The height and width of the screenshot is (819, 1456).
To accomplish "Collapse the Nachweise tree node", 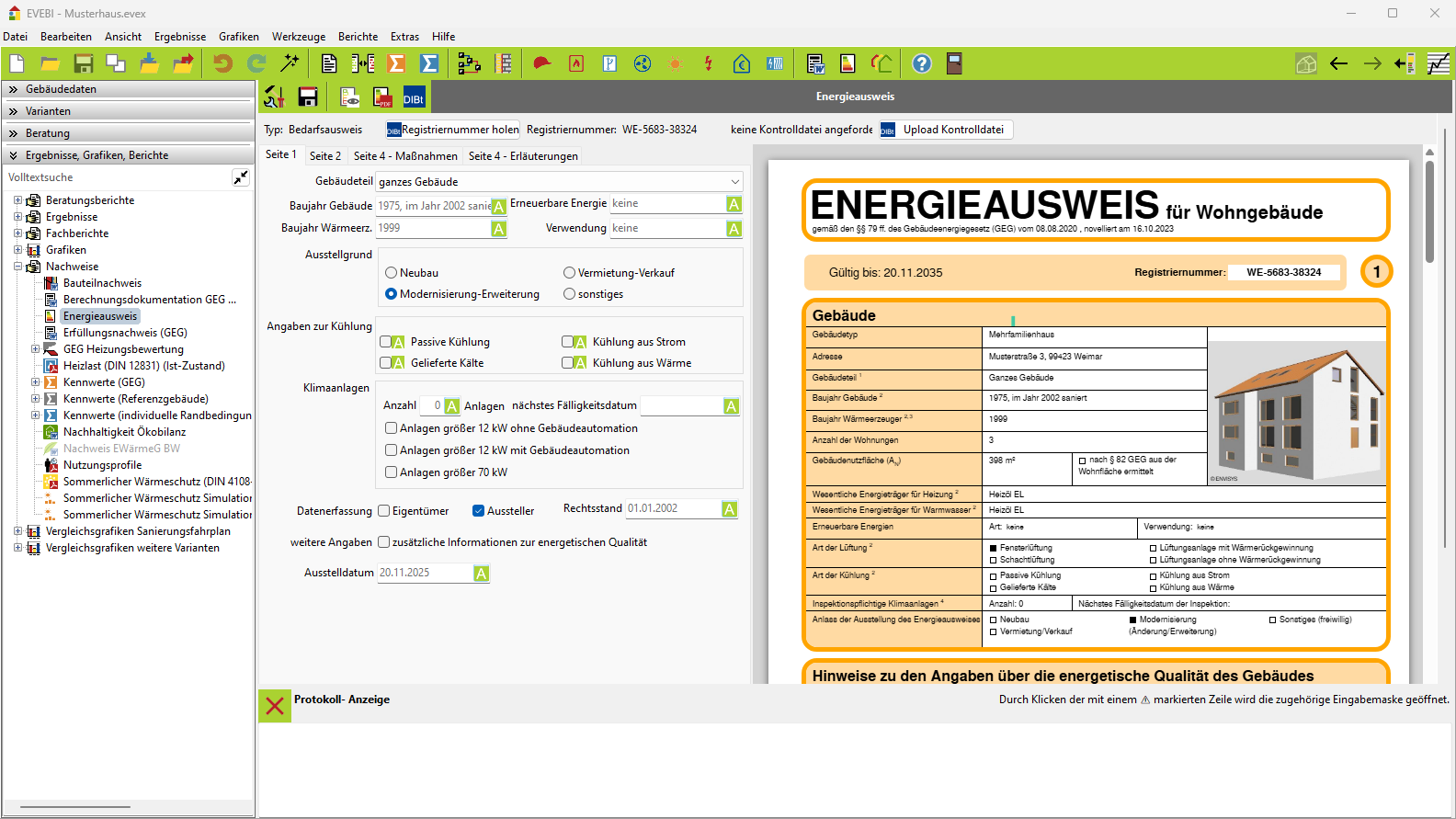I will pos(17,267).
